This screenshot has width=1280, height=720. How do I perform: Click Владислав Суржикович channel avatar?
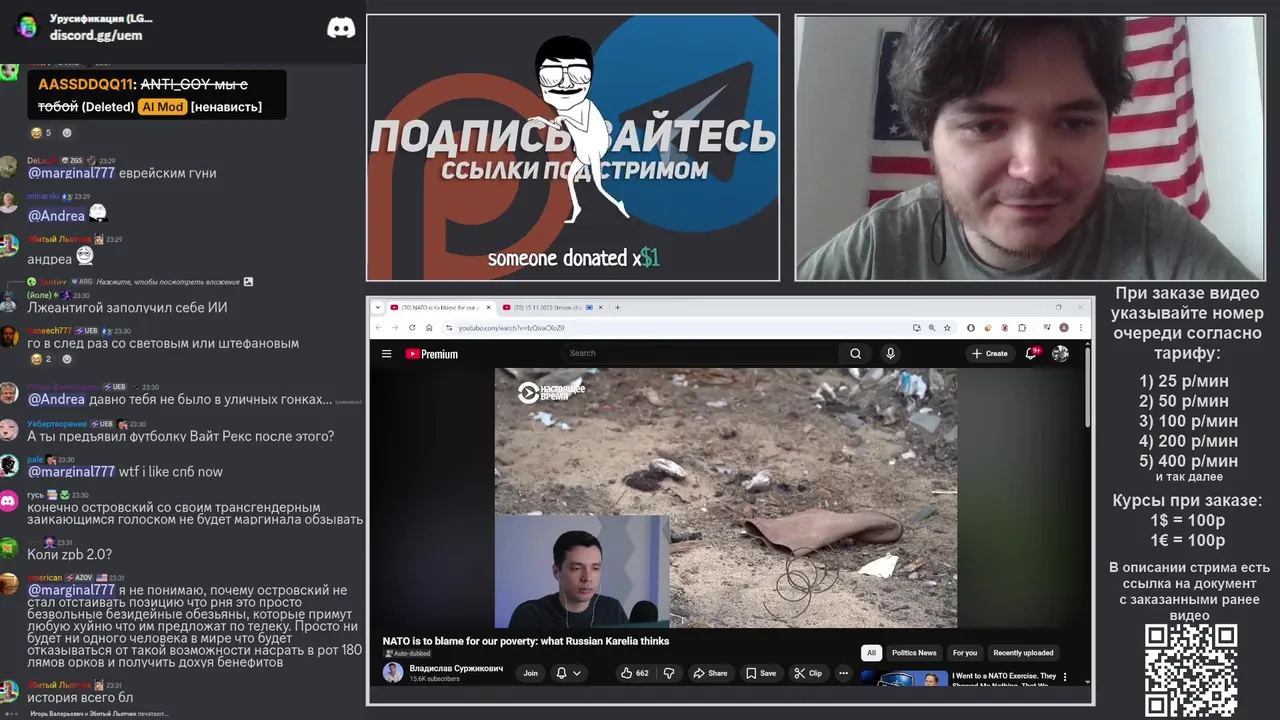coord(393,672)
